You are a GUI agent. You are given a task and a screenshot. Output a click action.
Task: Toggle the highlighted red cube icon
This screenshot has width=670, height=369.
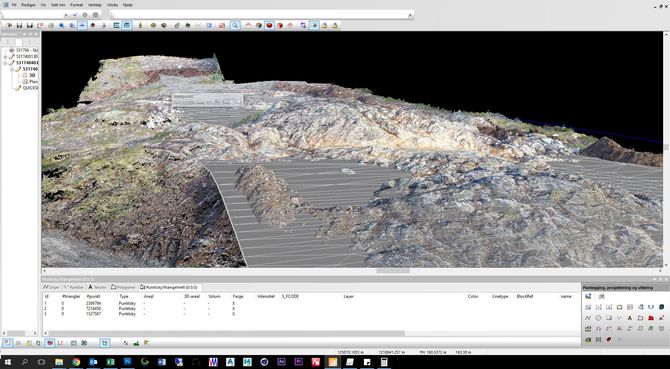269,26
